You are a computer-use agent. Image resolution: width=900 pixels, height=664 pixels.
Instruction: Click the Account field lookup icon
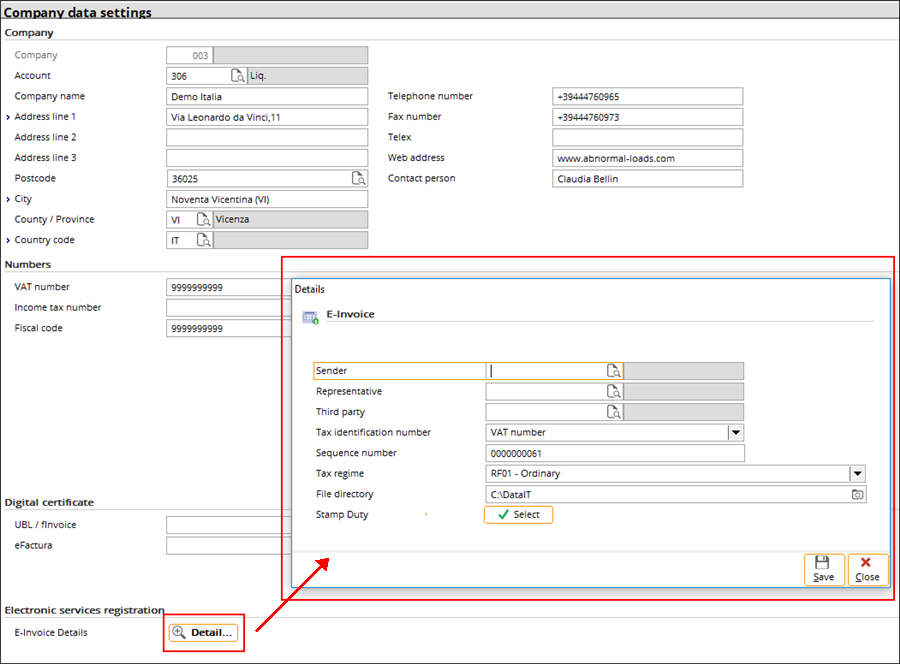pos(238,76)
